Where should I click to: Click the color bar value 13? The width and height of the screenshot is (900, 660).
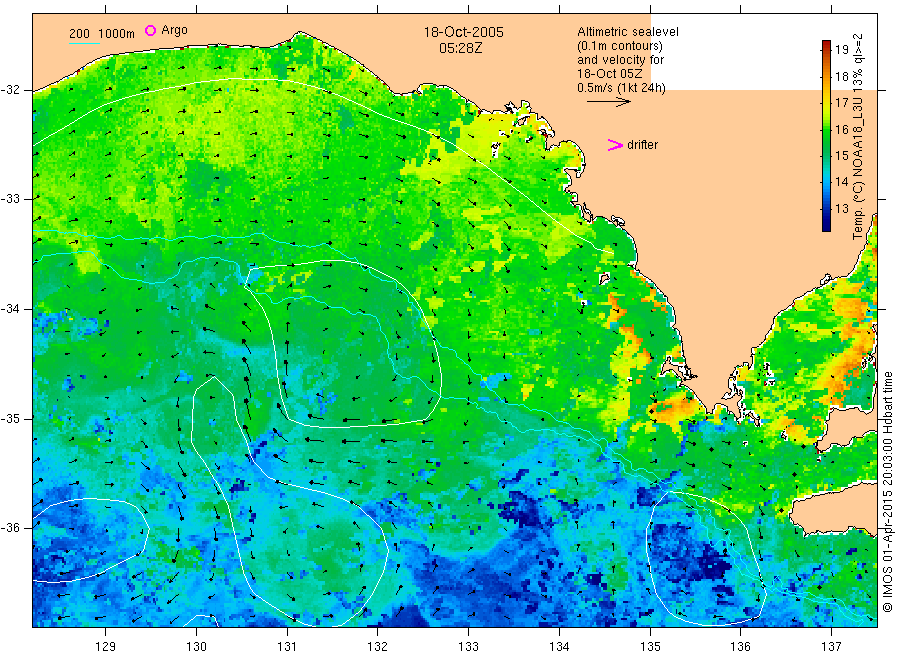(841, 208)
